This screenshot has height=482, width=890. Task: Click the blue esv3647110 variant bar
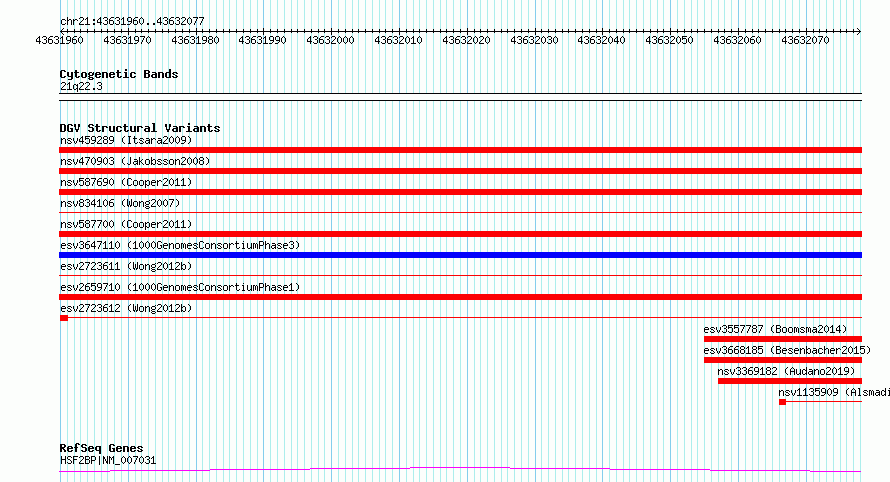pyautogui.click(x=460, y=255)
